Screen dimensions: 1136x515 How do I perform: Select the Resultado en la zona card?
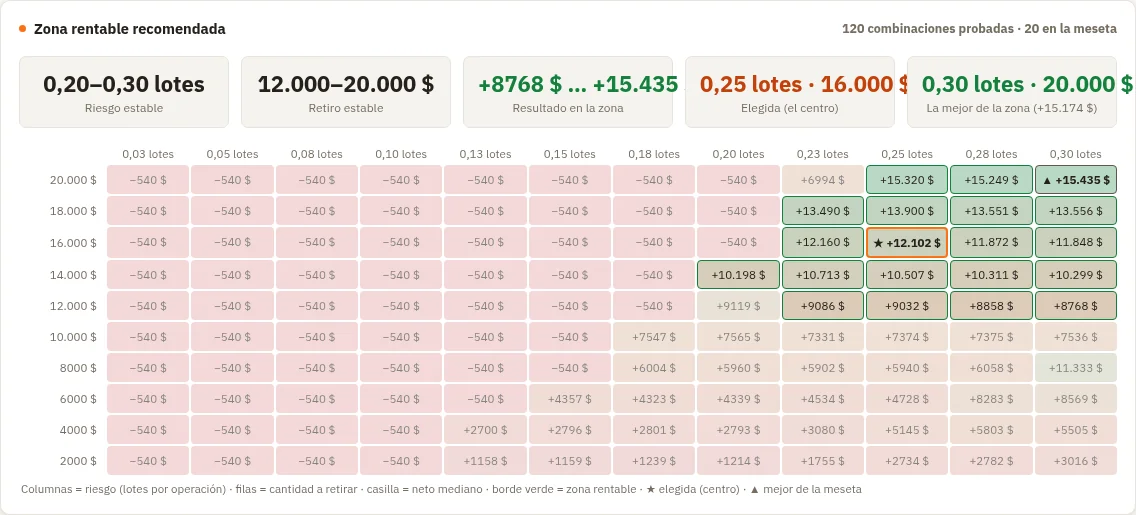click(x=568, y=92)
